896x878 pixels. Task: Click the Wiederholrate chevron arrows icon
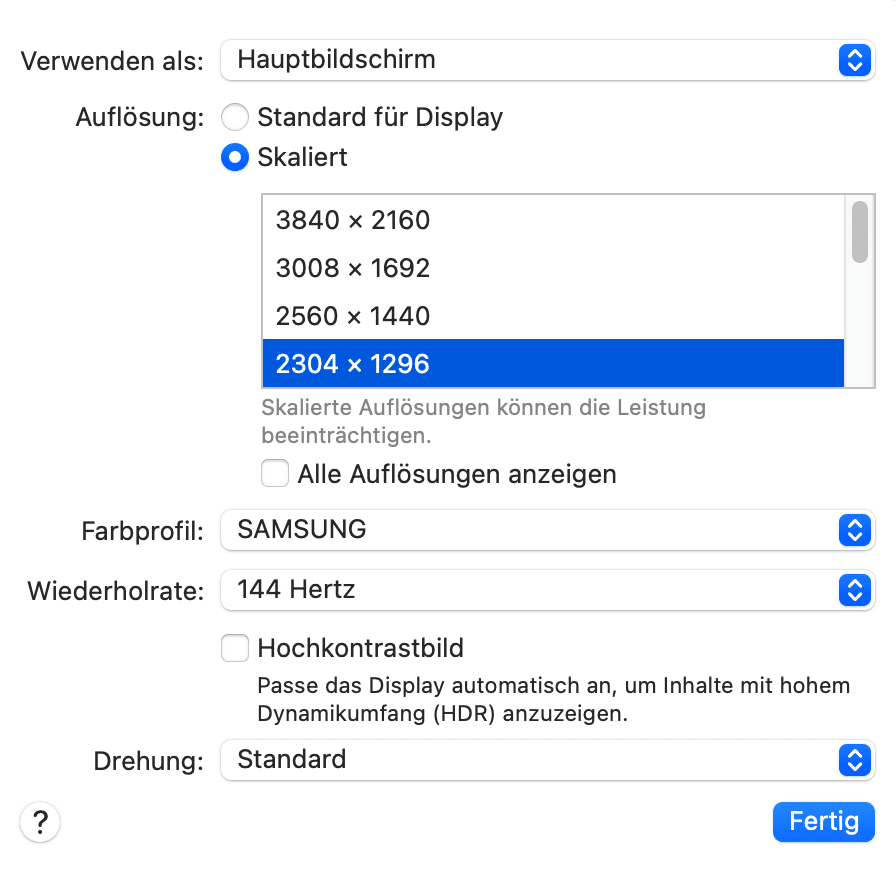[x=853, y=590]
